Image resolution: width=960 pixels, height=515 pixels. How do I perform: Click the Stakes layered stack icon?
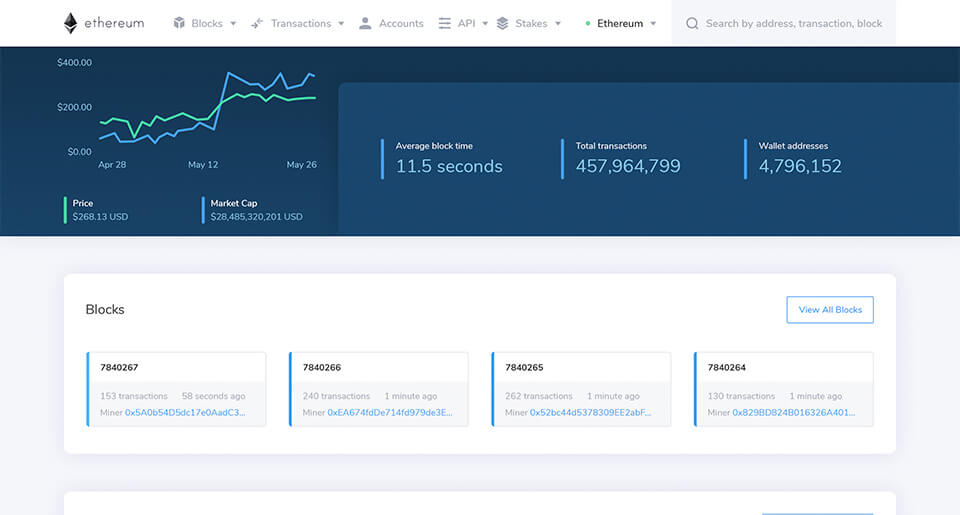pyautogui.click(x=503, y=23)
